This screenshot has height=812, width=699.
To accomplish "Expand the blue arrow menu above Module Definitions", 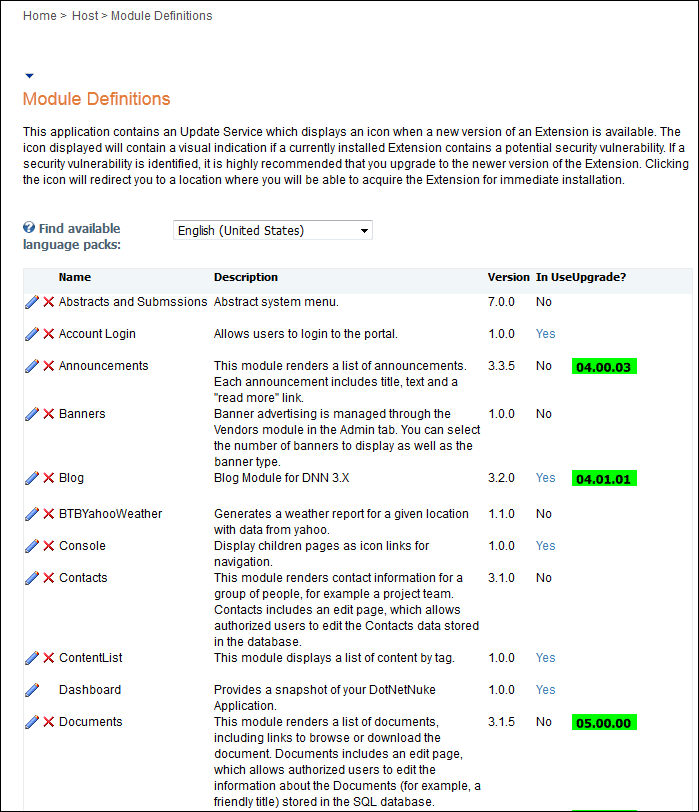I will click(x=29, y=75).
